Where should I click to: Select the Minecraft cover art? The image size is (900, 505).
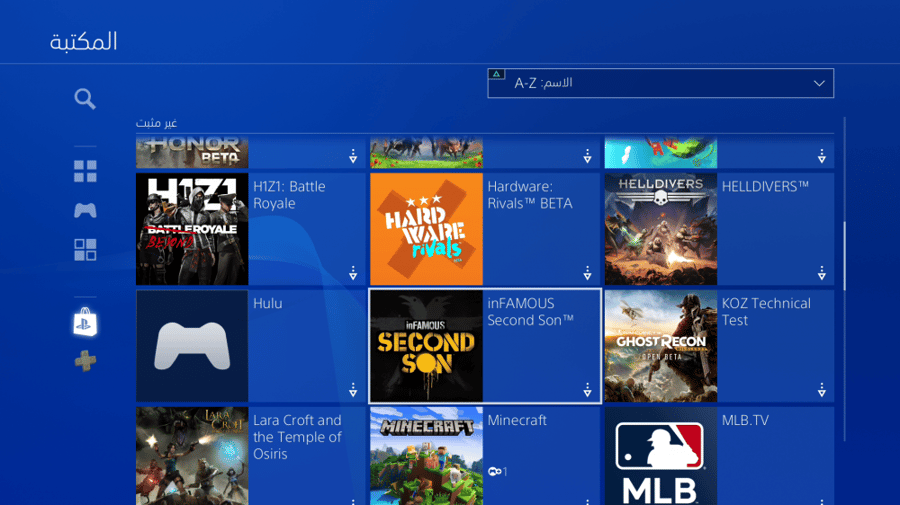pyautogui.click(x=426, y=456)
